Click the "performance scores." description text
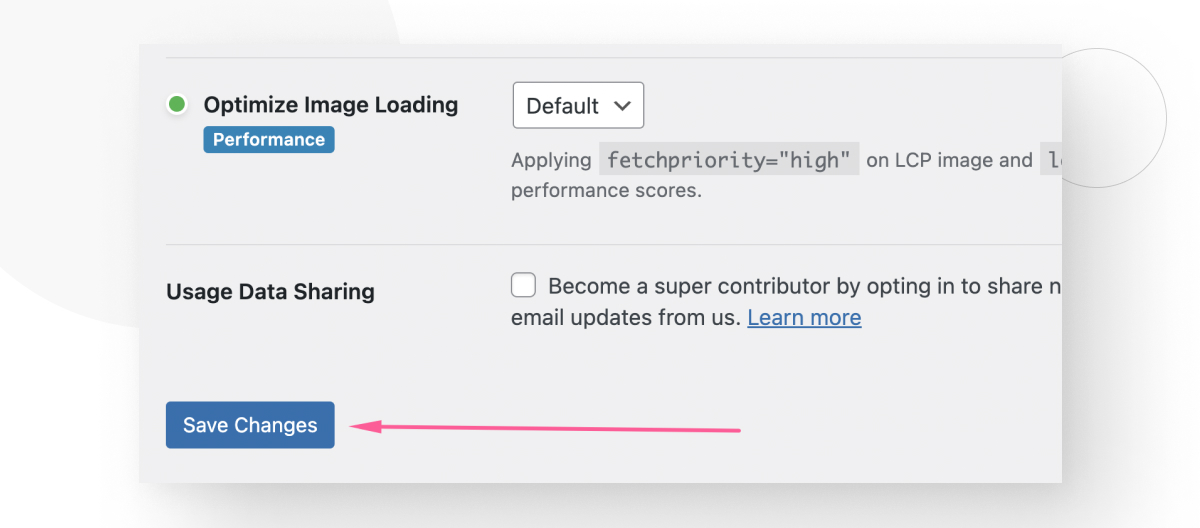This screenshot has height=528, width=1200. 606,190
